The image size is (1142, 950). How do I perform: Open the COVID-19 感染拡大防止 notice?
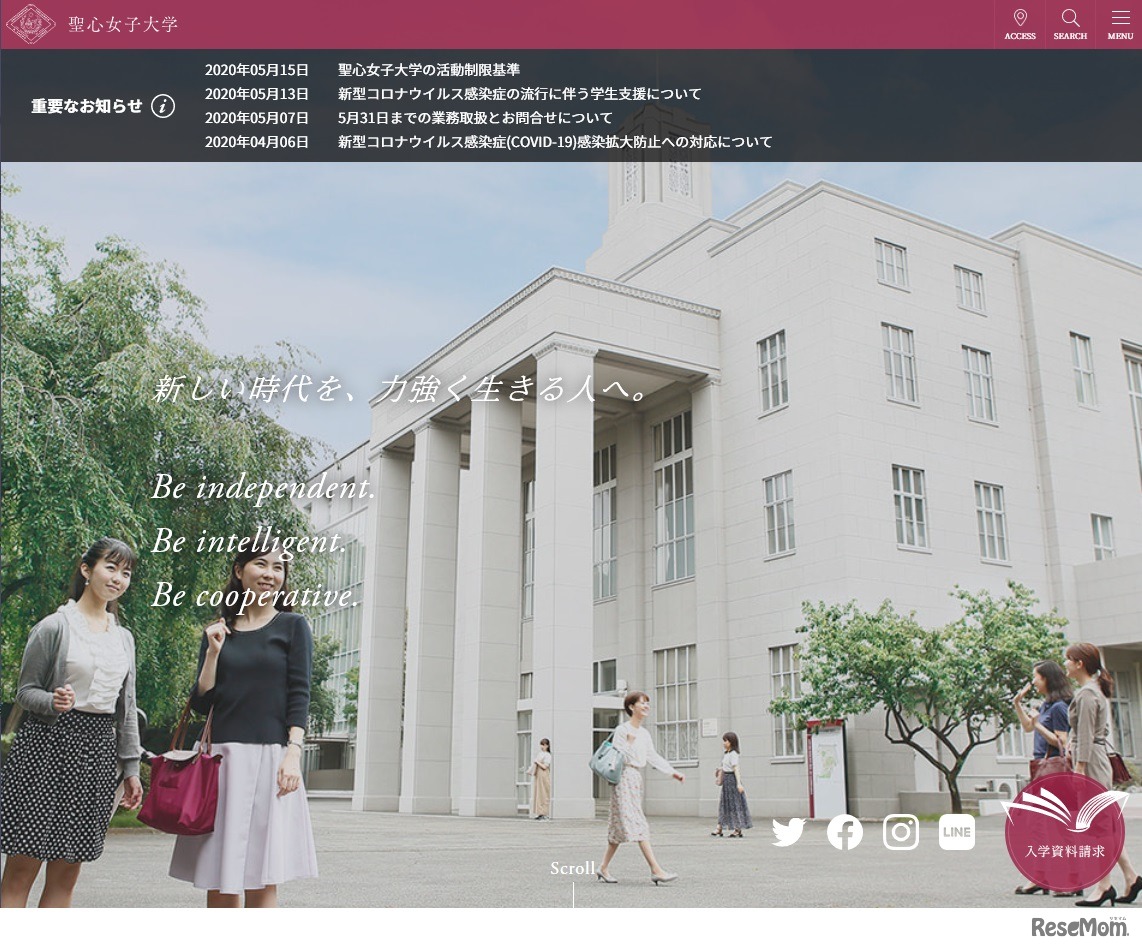[554, 142]
